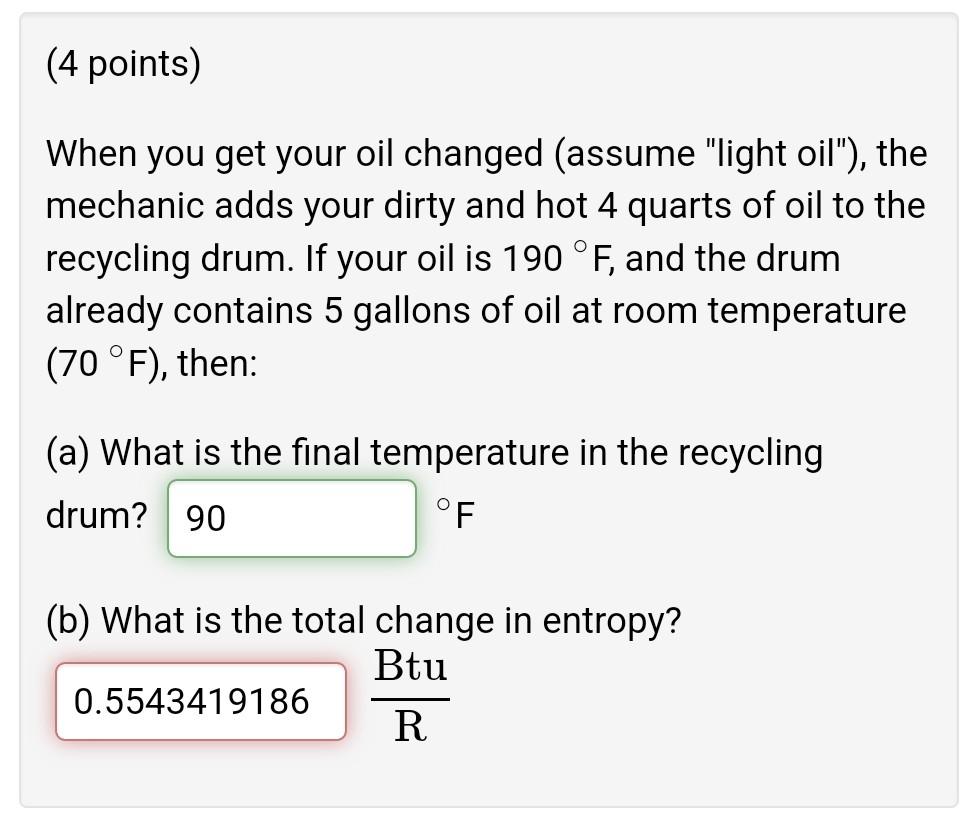
Task: Click the Btu/R unit fraction label
Action: click(x=413, y=699)
